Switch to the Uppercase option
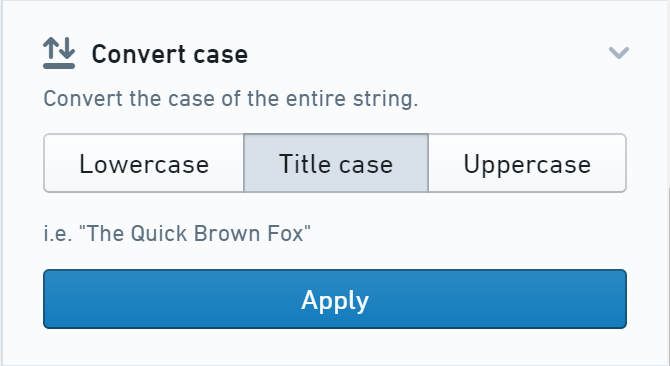Viewport: 670px width, 366px height. tap(527, 163)
